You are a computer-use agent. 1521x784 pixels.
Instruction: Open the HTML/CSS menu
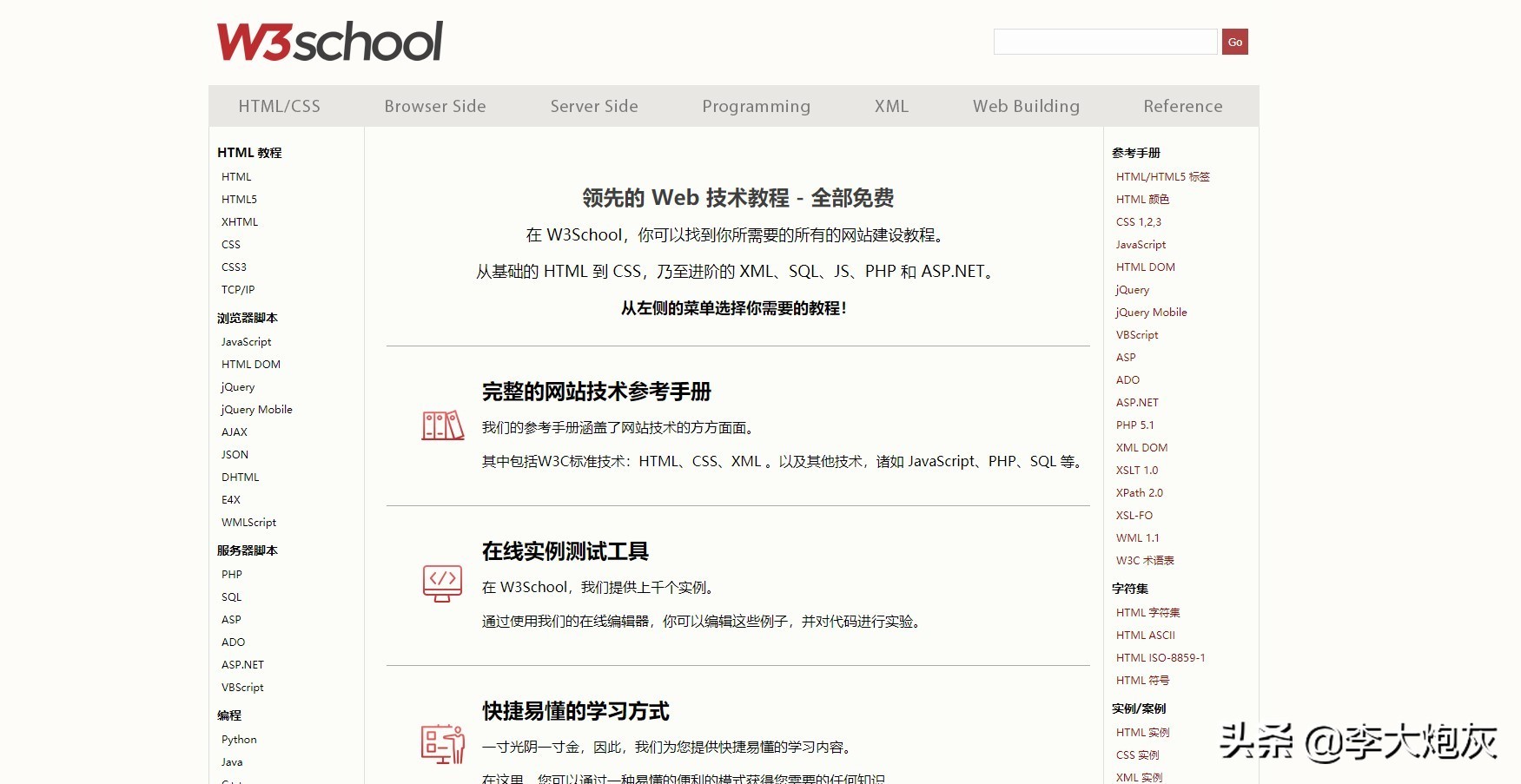coord(280,105)
